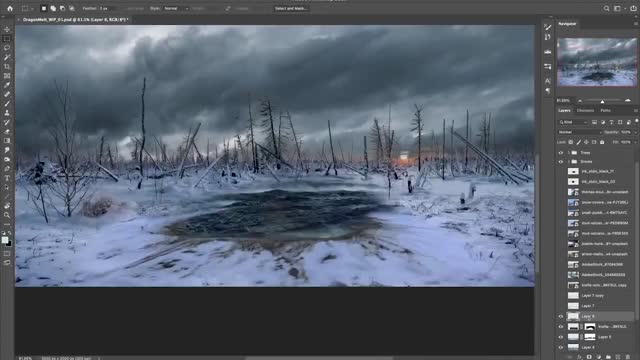
Task: Click Navigator zoom out button
Action: click(580, 100)
